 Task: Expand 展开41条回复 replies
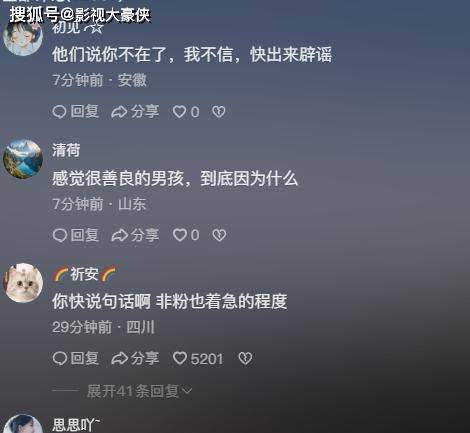coord(139,391)
